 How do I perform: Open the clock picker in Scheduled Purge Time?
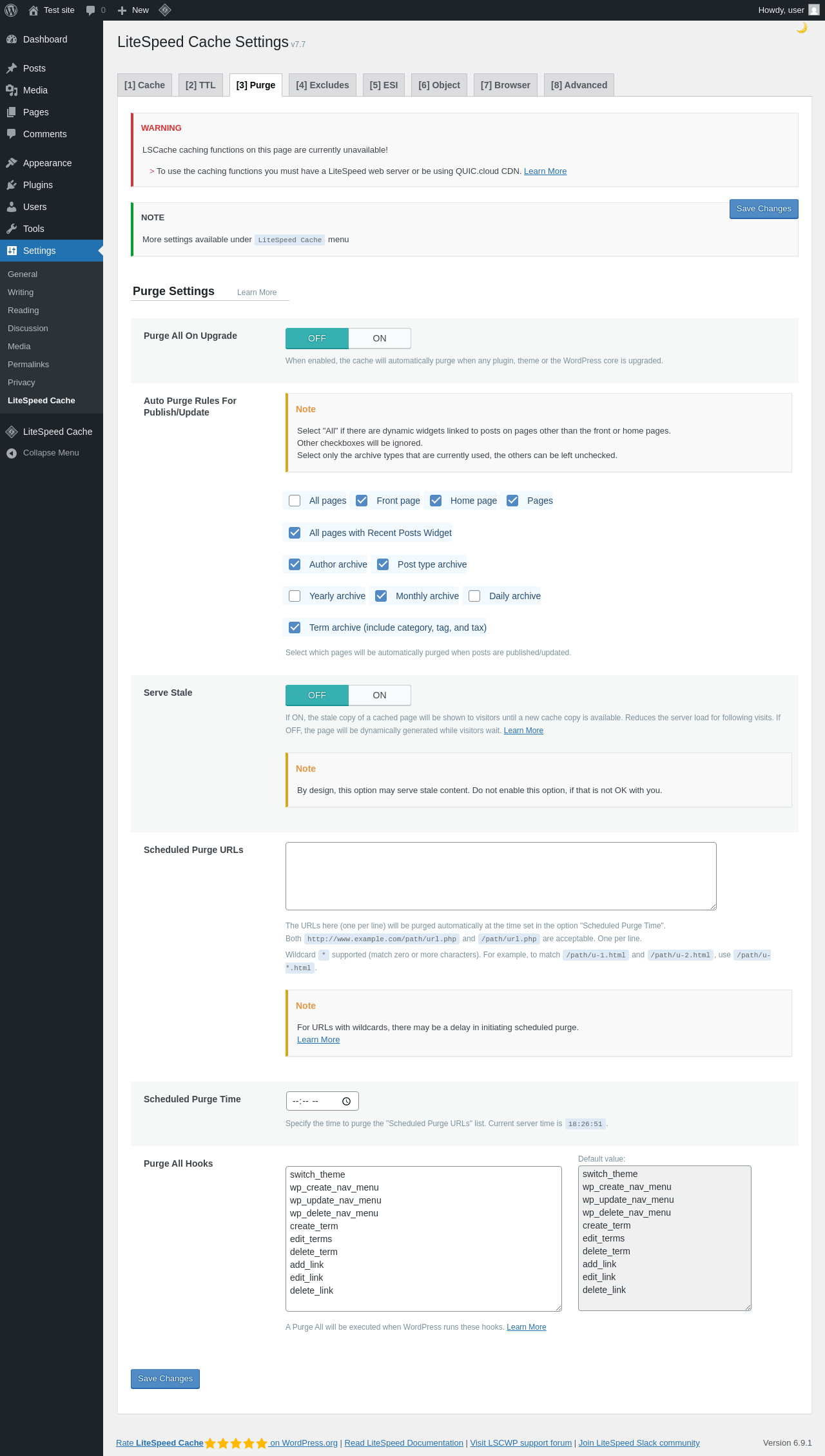346,1101
